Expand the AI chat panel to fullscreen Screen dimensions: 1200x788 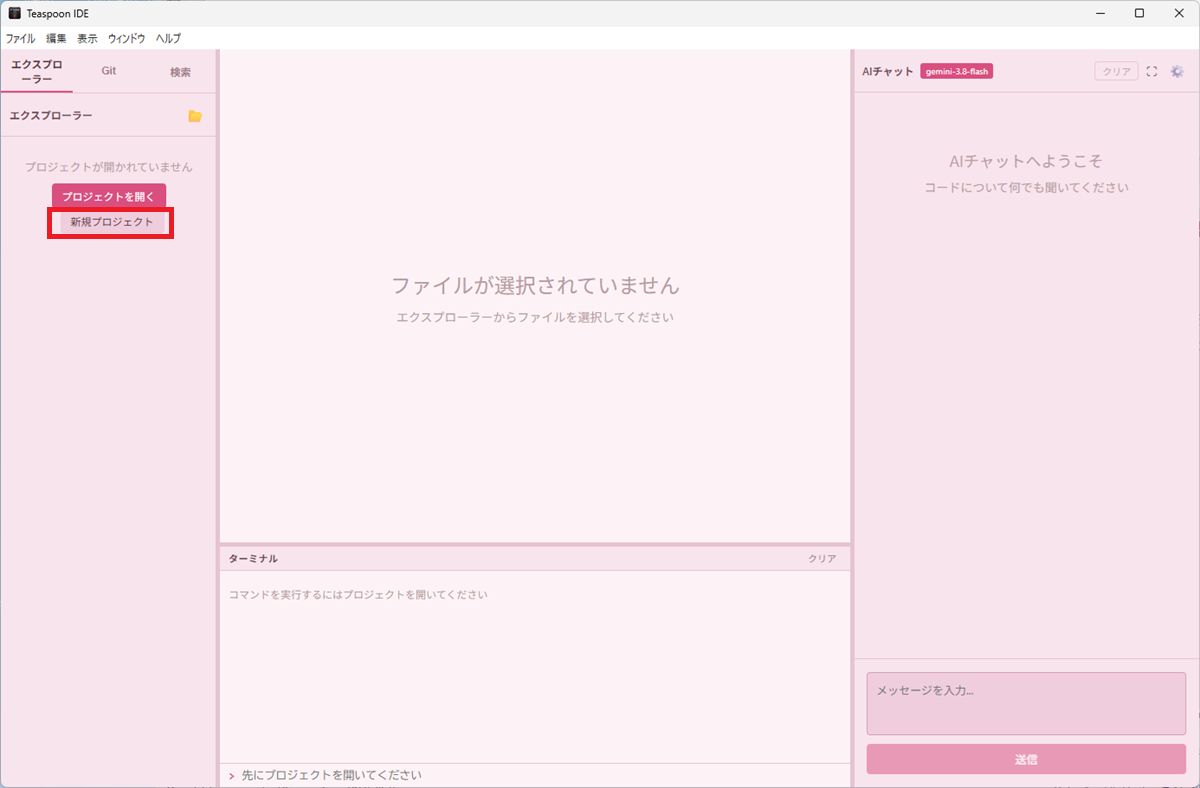click(1152, 72)
